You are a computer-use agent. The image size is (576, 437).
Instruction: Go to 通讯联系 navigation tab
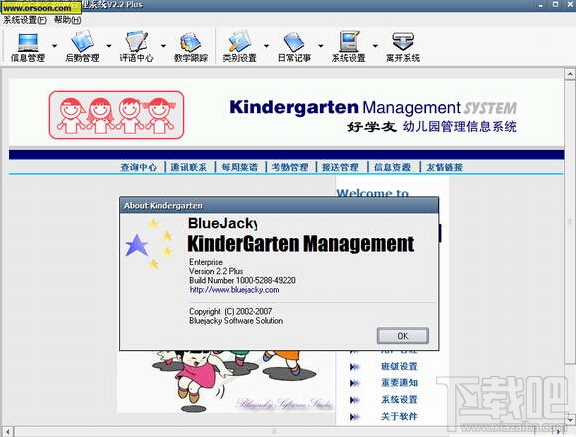188,167
